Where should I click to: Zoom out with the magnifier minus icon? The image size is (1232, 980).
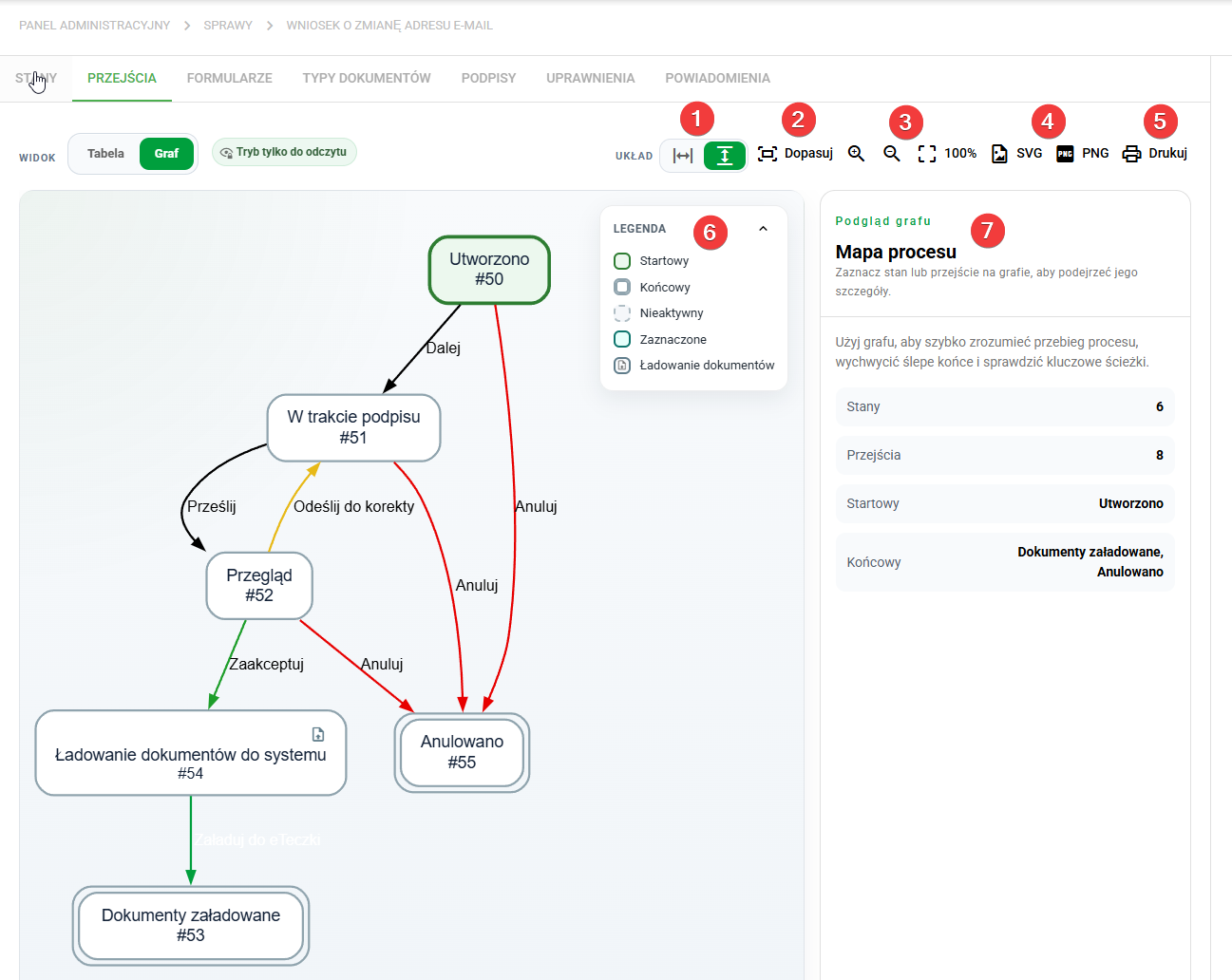pyautogui.click(x=892, y=154)
